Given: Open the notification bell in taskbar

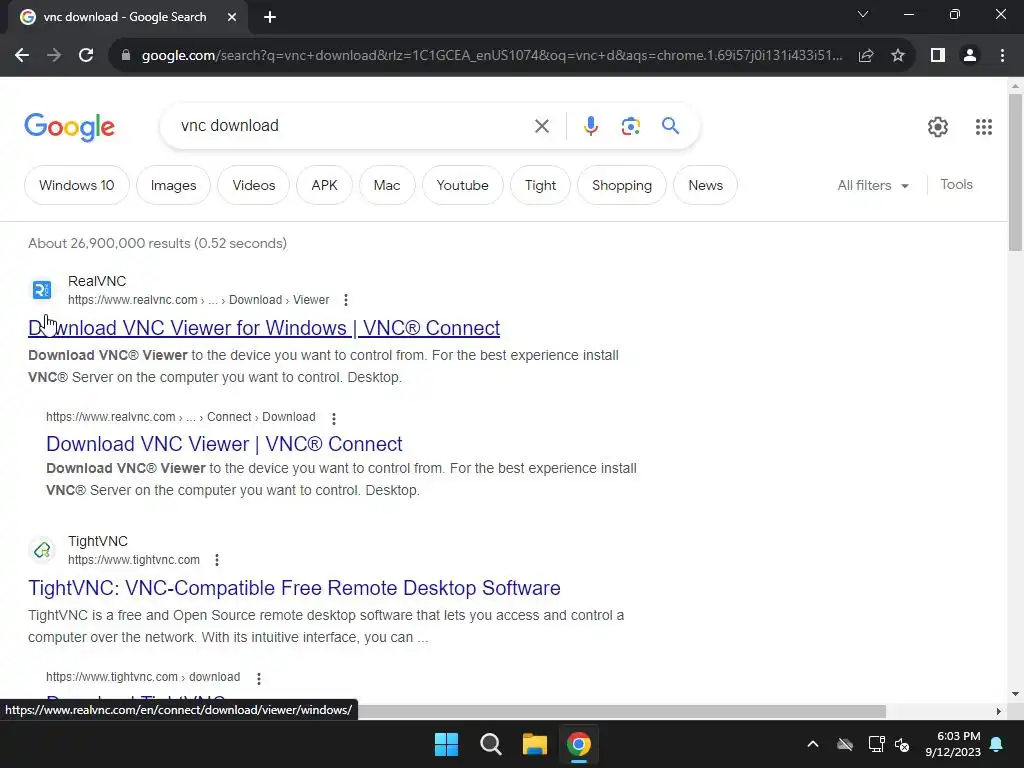Looking at the screenshot, I should [x=997, y=744].
